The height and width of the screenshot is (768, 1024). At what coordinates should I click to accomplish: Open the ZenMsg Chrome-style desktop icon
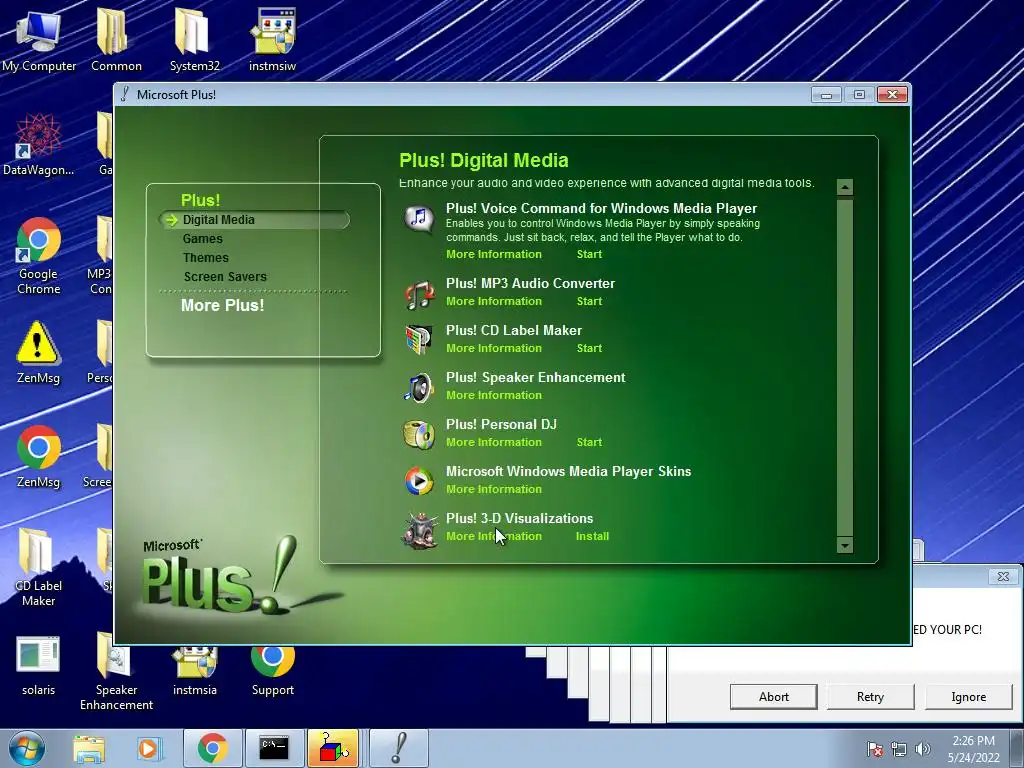point(39,456)
